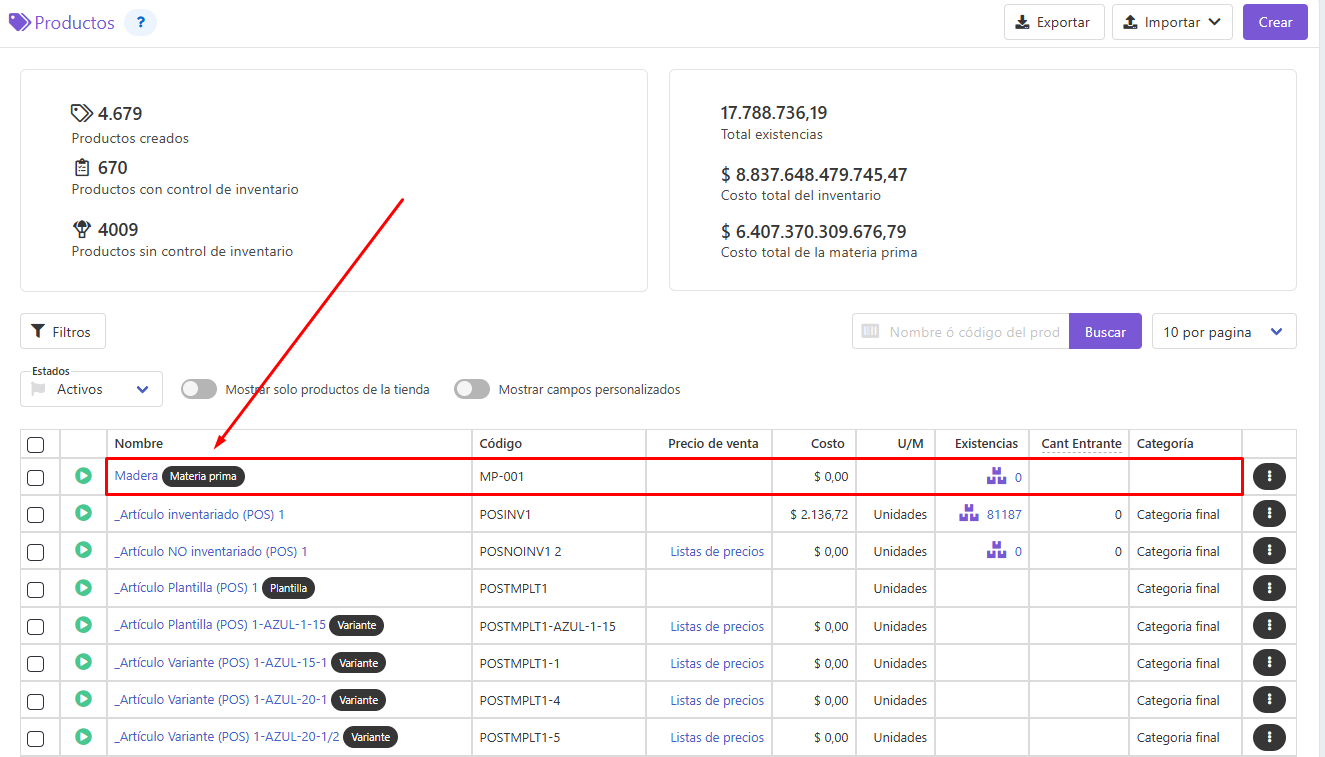
Task: Click green status icon of Artículo Plantilla row
Action: pyautogui.click(x=84, y=588)
